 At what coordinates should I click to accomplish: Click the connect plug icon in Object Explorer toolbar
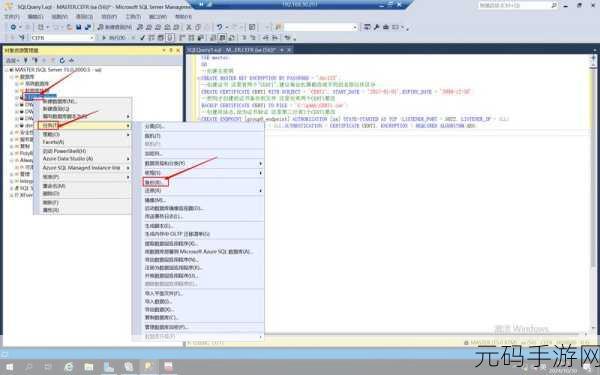tap(26, 60)
